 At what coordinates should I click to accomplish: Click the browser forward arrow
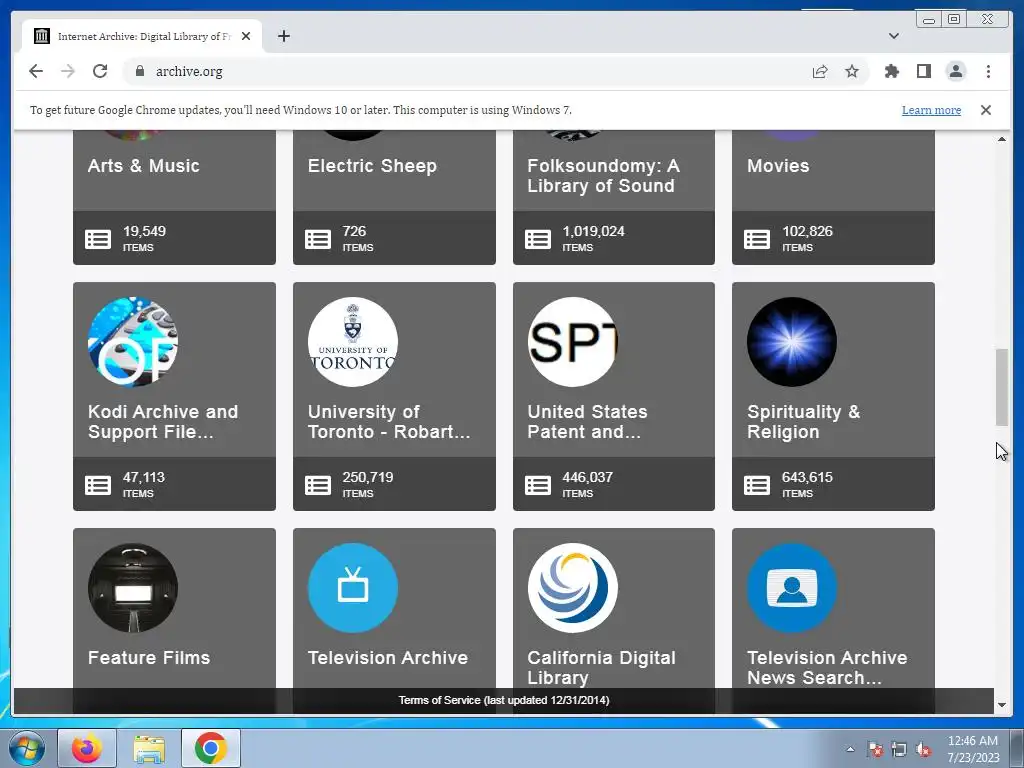point(68,71)
